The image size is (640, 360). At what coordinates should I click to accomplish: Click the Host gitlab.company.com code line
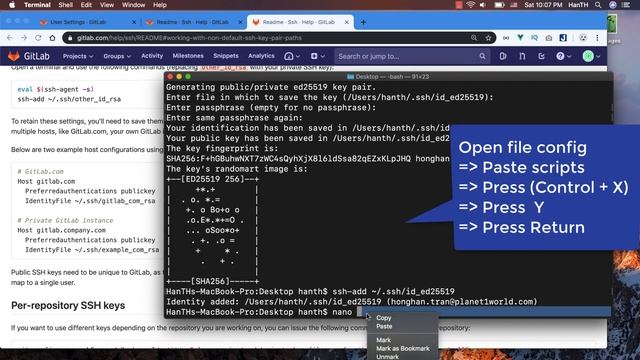click(x=61, y=230)
